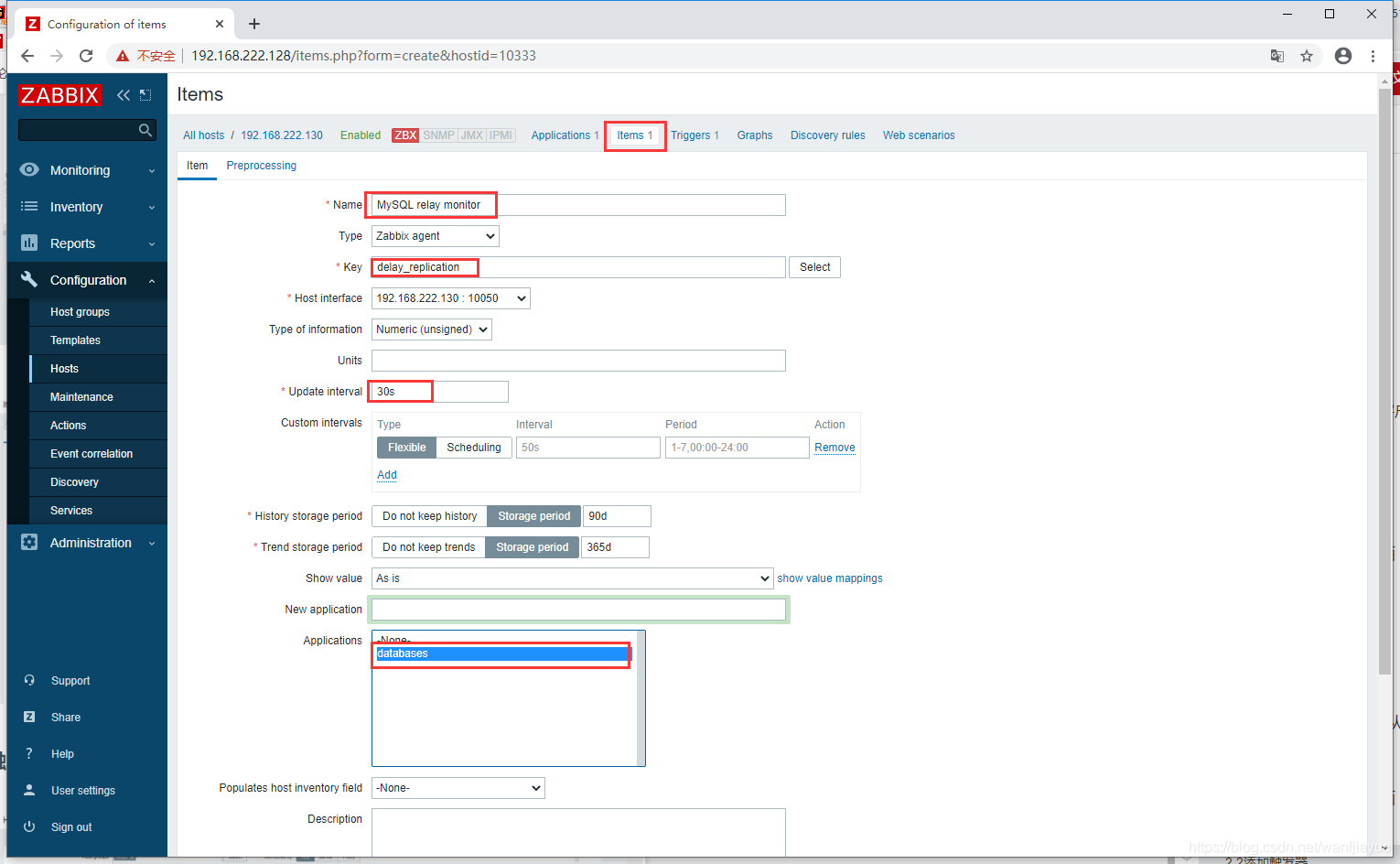This screenshot has width=1400, height=864.
Task: Open a new browser tab
Action: pos(254,24)
